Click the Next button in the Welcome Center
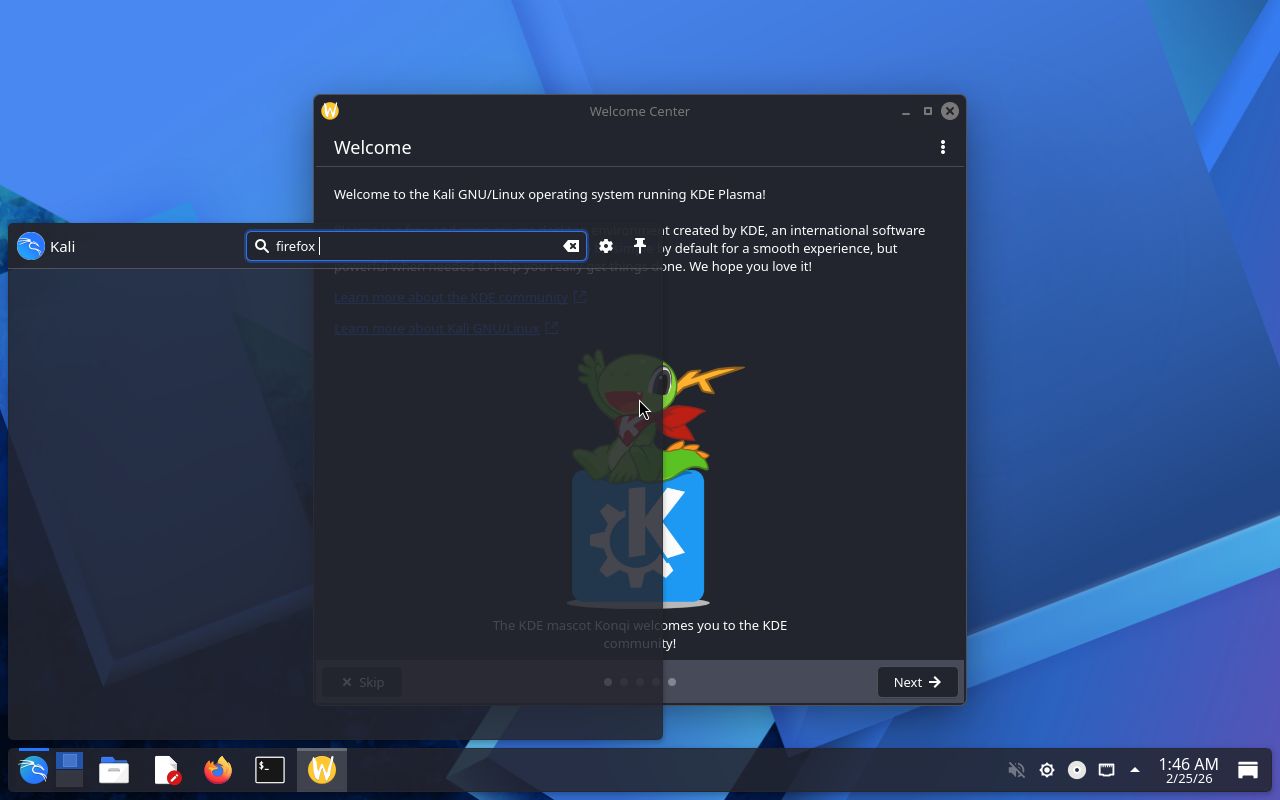This screenshot has height=800, width=1280. 917,682
